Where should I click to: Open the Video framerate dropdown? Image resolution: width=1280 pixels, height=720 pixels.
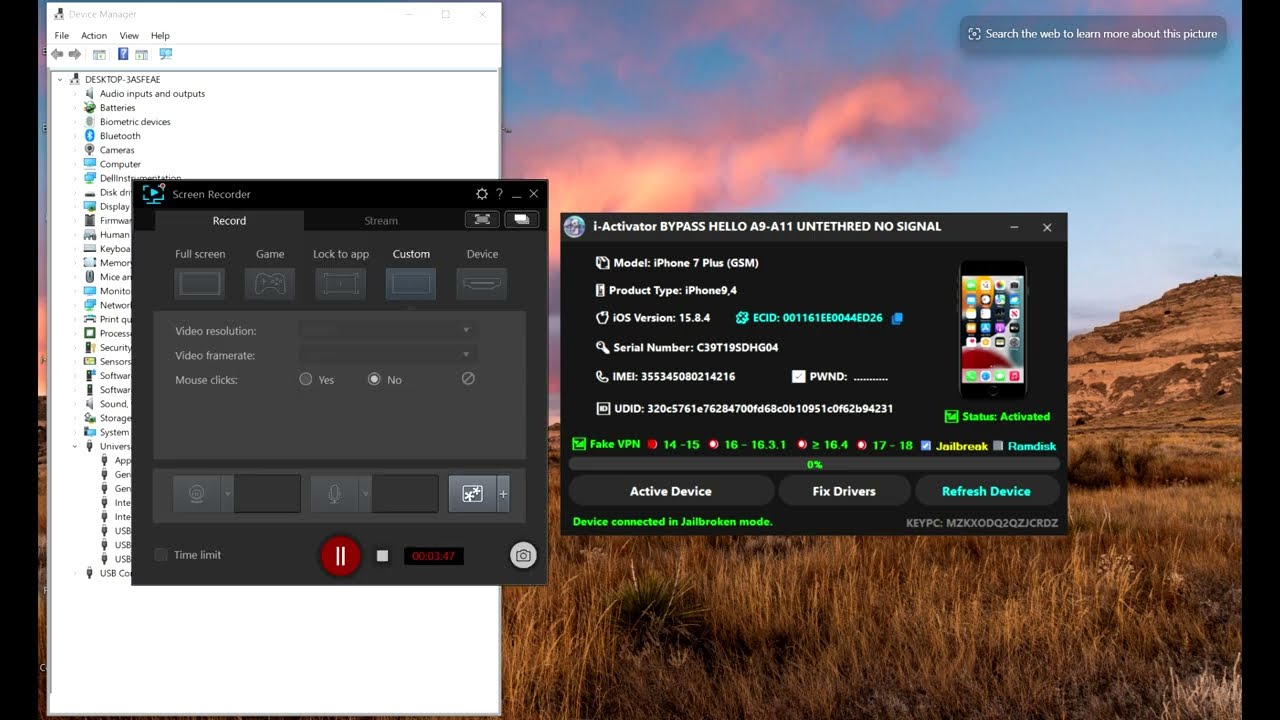tap(388, 354)
